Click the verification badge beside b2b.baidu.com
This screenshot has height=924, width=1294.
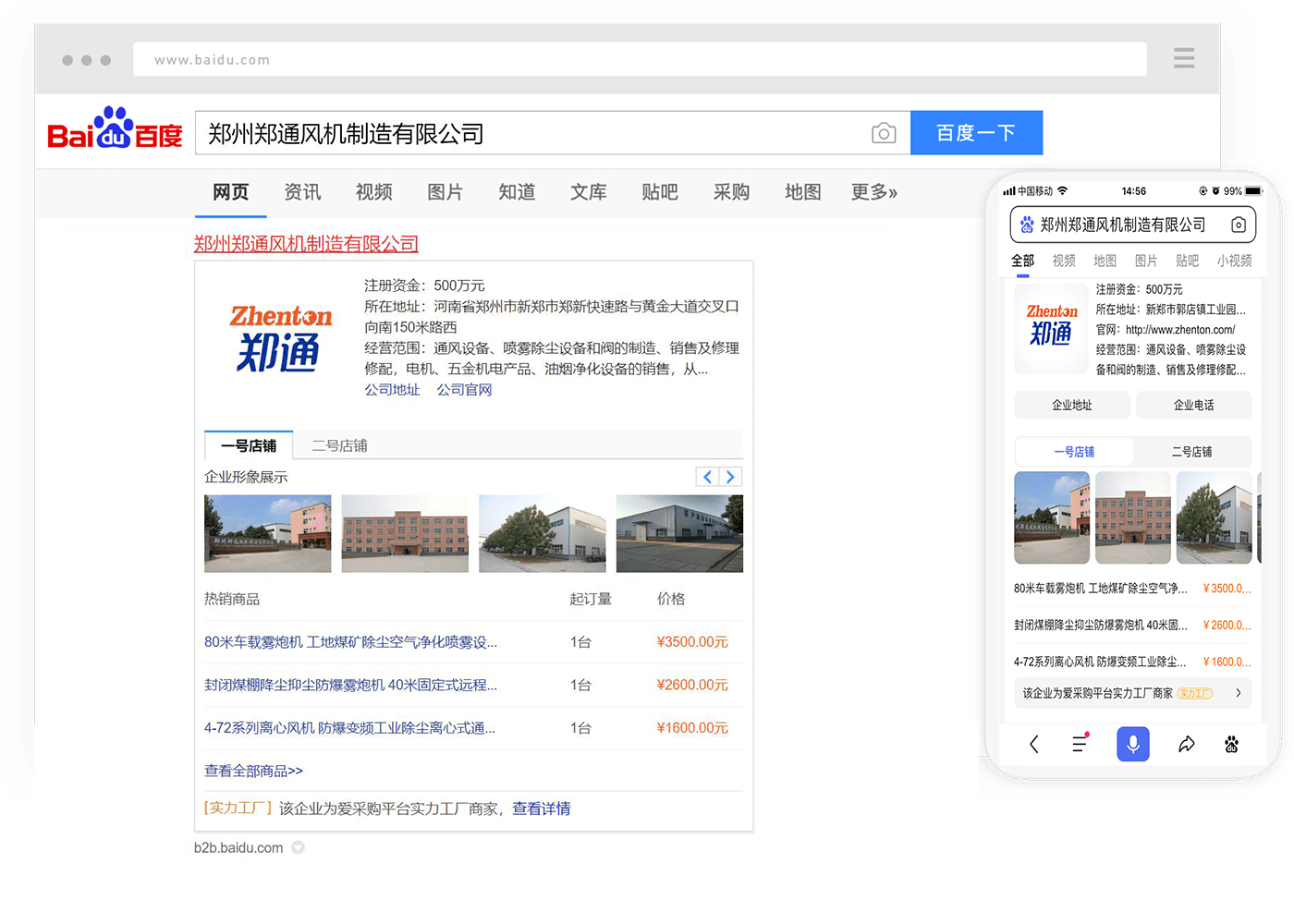tap(298, 847)
